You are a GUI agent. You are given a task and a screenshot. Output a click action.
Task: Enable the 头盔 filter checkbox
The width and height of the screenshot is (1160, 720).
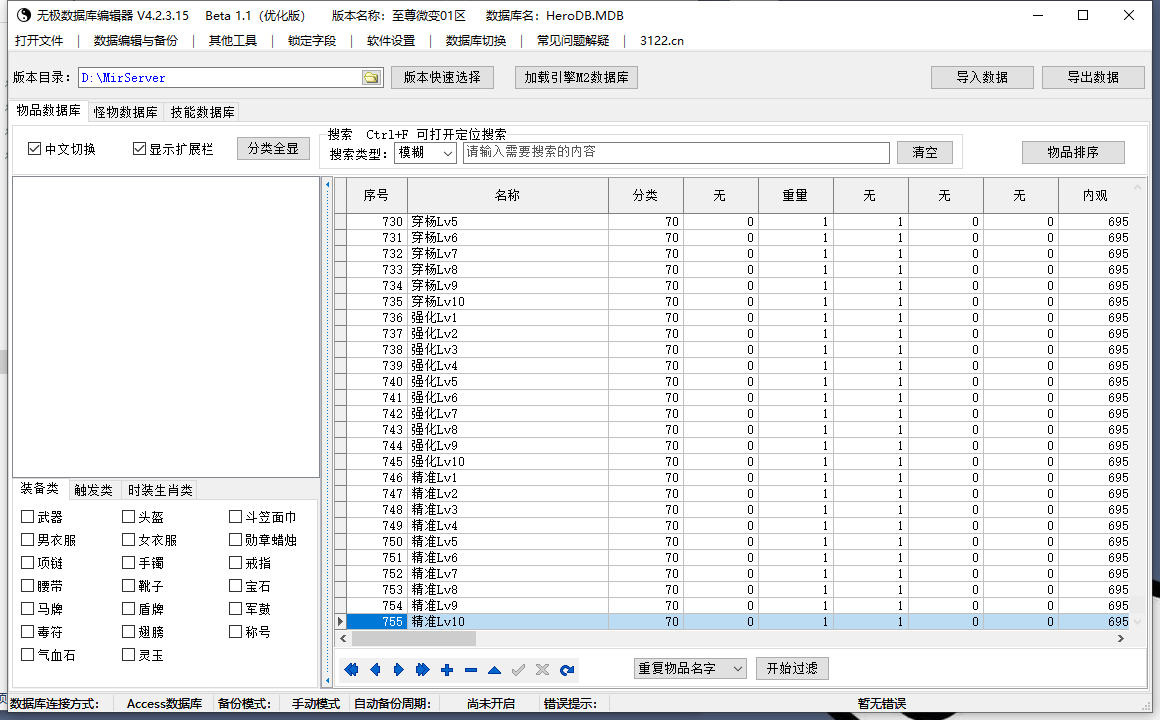pos(129,517)
